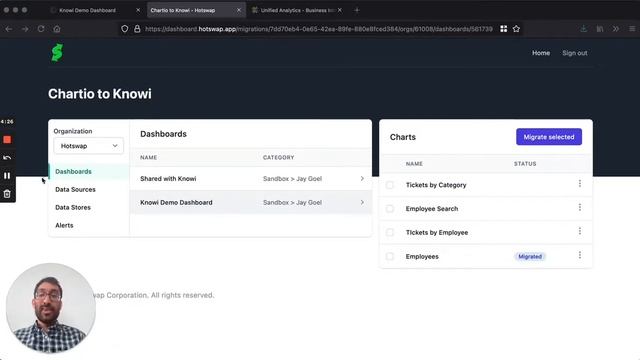Open the downloads arrow icon
The image size is (640, 360).
584,29
